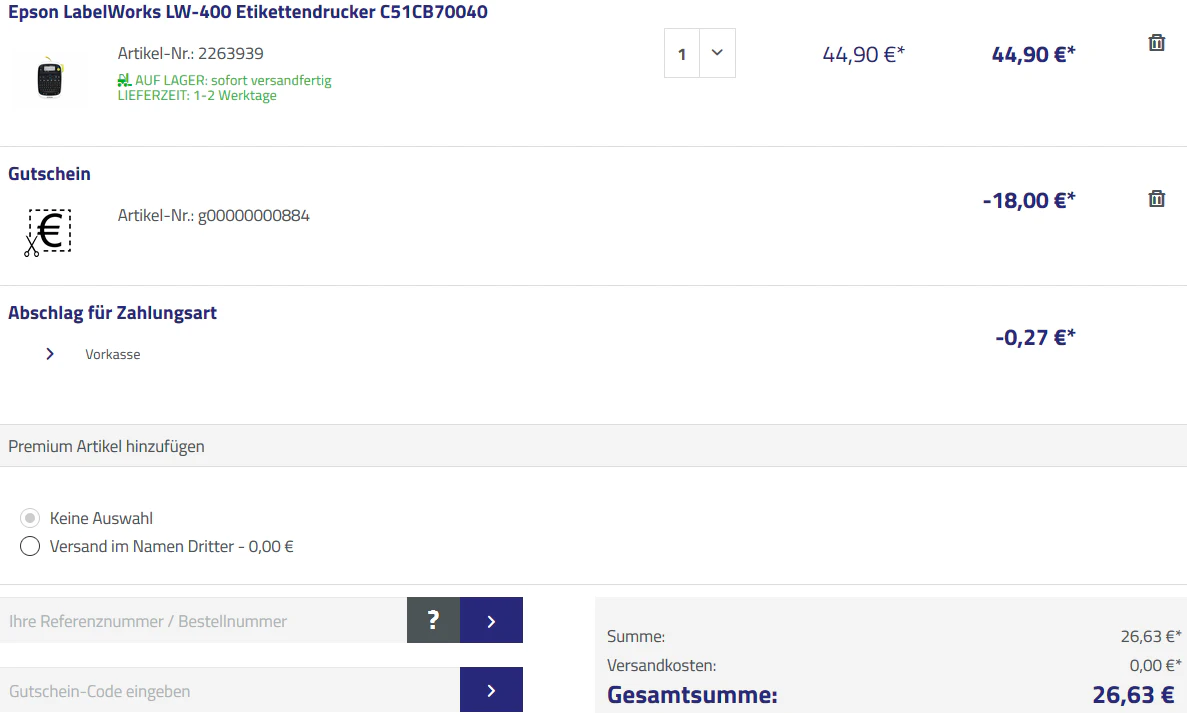1187x713 pixels.
Task: Click the Versandkosten 0,00 € value
Action: point(1155,665)
